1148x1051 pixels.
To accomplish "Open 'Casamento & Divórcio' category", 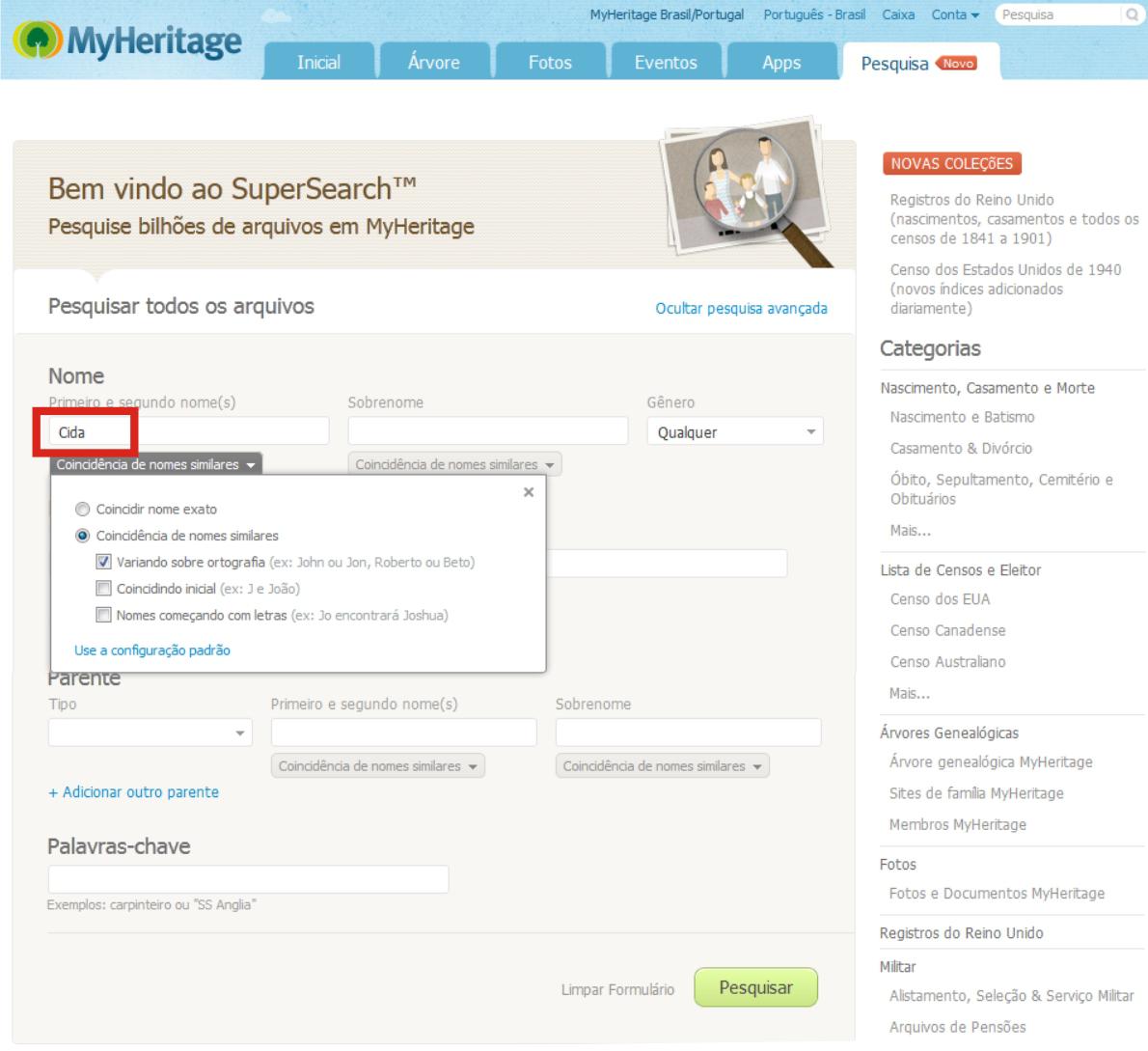I will point(961,448).
